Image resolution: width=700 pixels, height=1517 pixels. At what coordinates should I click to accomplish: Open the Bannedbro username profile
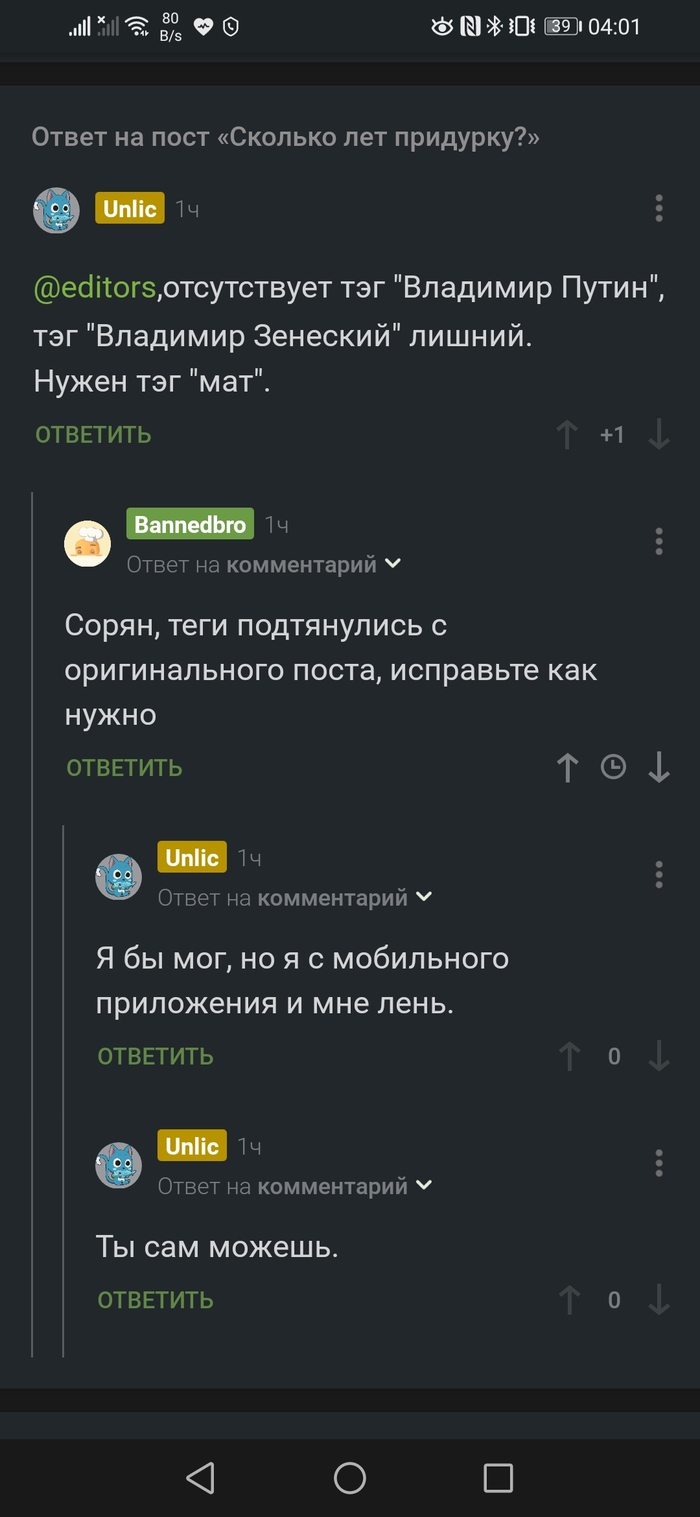190,525
